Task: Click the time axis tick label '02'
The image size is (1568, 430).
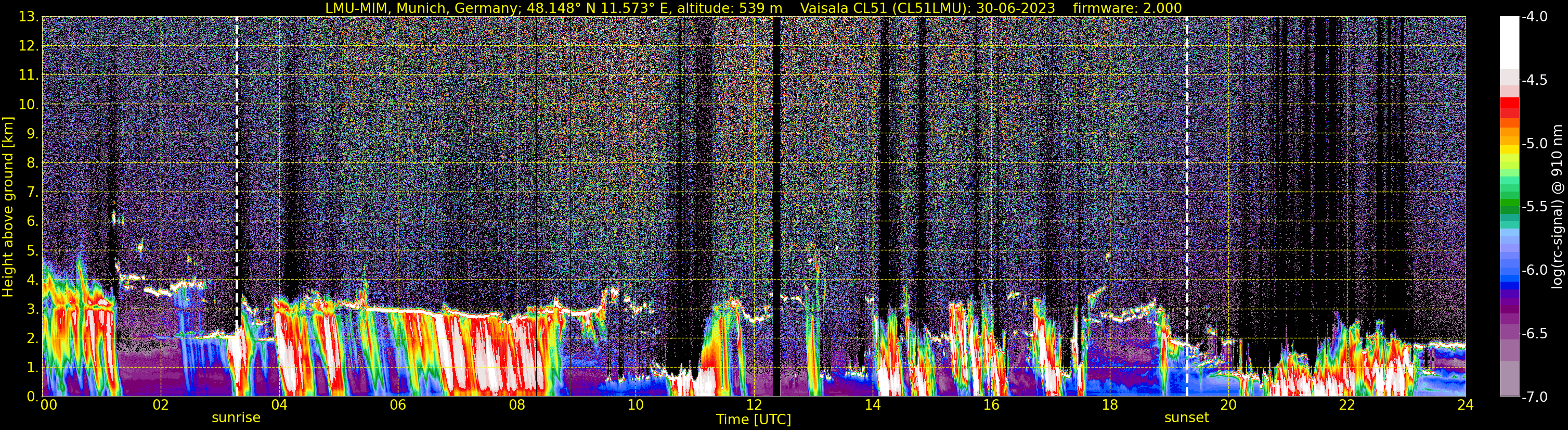Action: tap(161, 405)
